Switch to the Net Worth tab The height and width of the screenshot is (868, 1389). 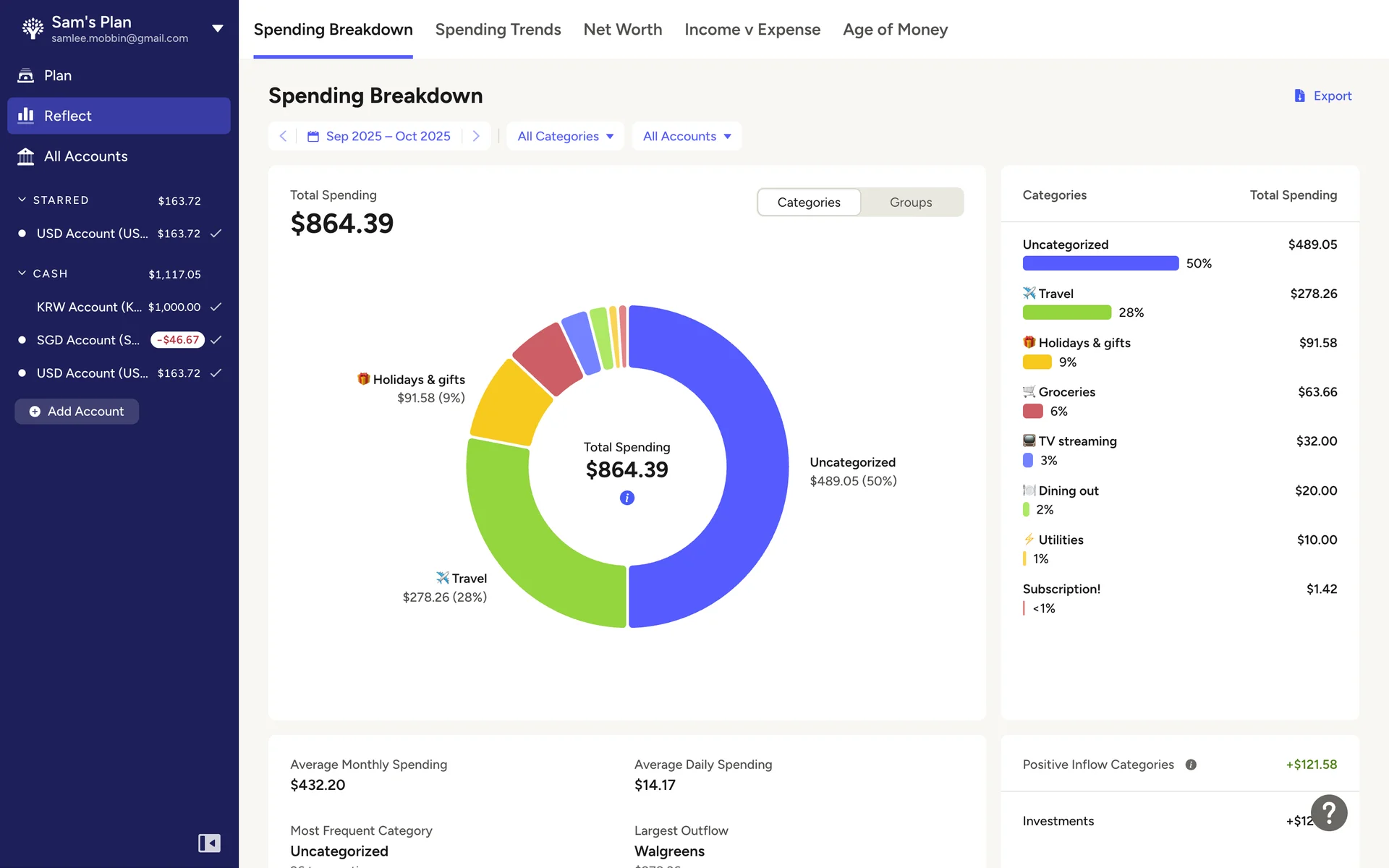tap(622, 30)
